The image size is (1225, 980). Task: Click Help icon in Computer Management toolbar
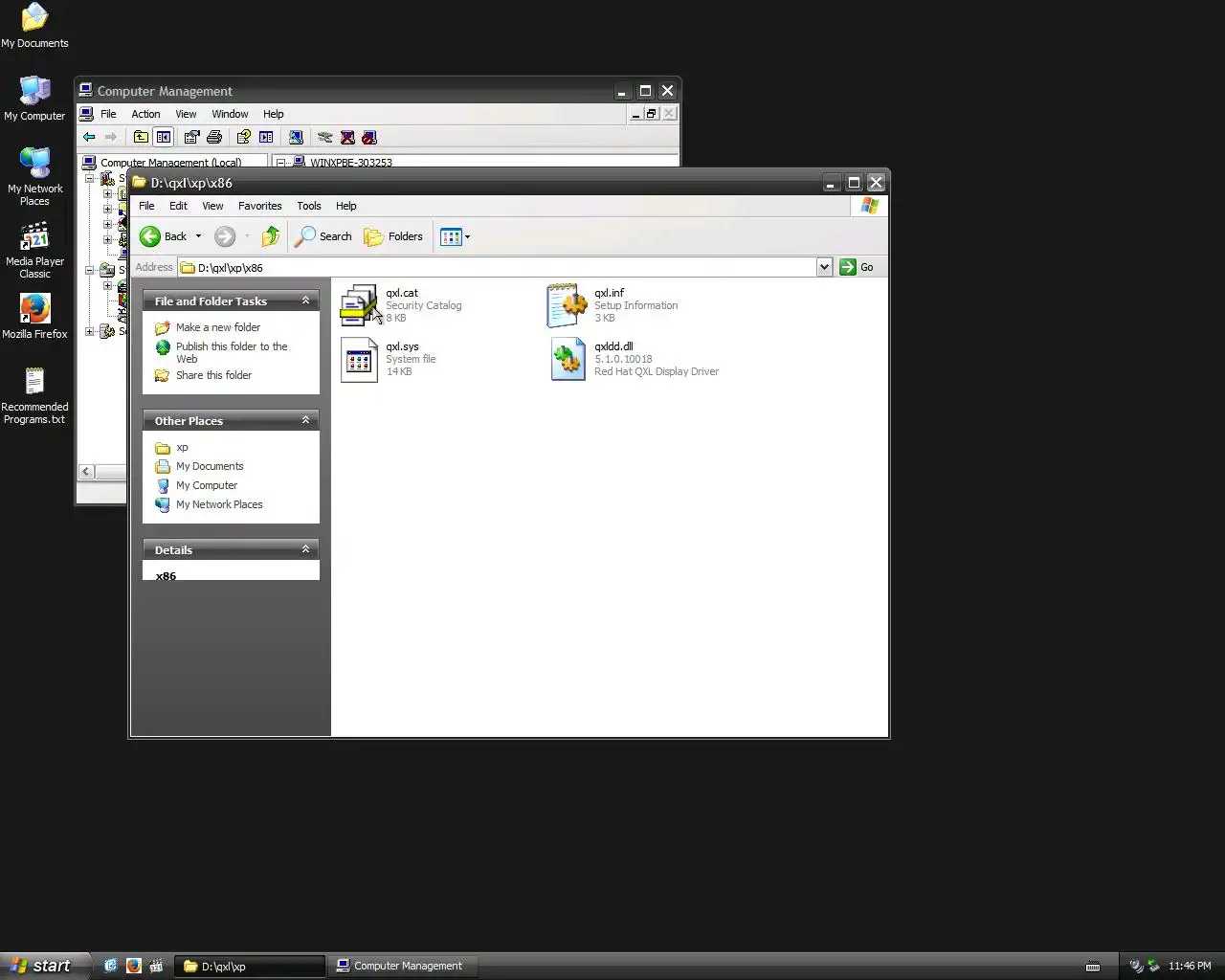243,137
